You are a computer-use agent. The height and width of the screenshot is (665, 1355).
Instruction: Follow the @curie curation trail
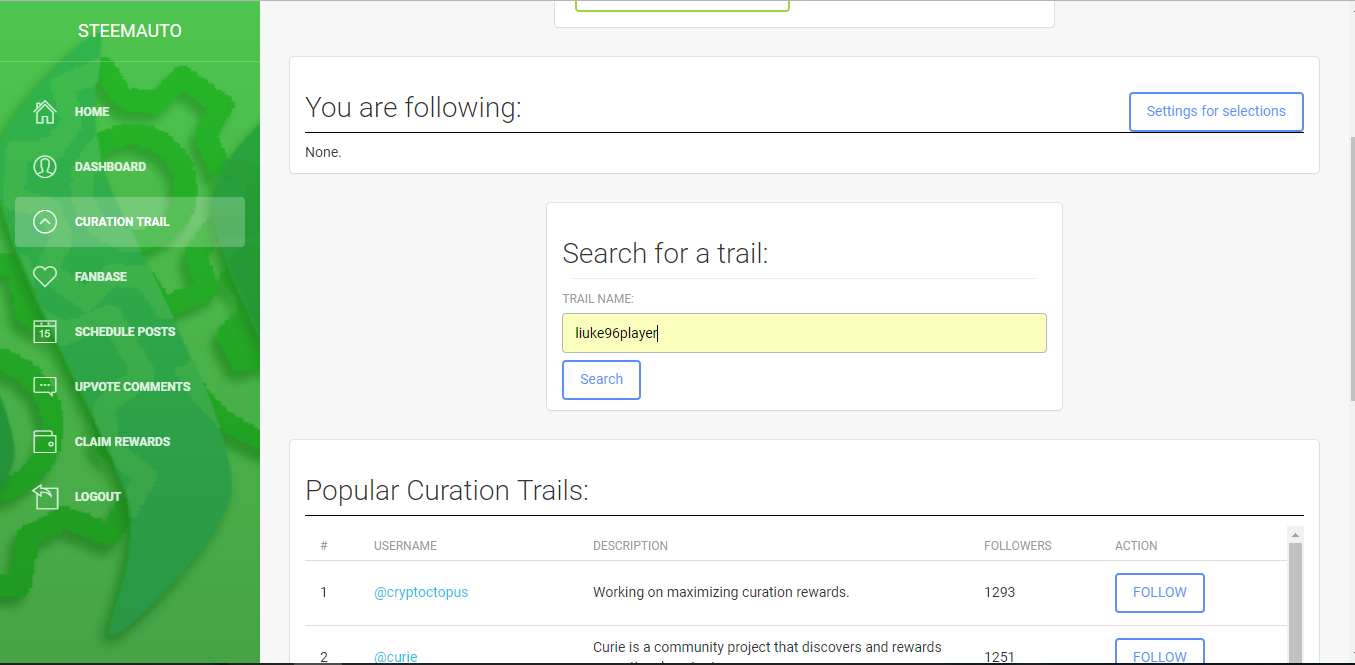1160,654
